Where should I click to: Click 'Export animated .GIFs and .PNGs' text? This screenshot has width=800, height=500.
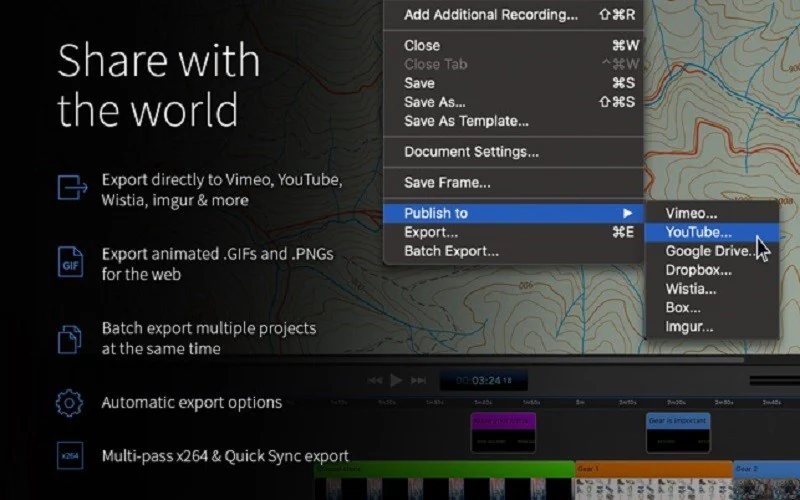(x=217, y=254)
